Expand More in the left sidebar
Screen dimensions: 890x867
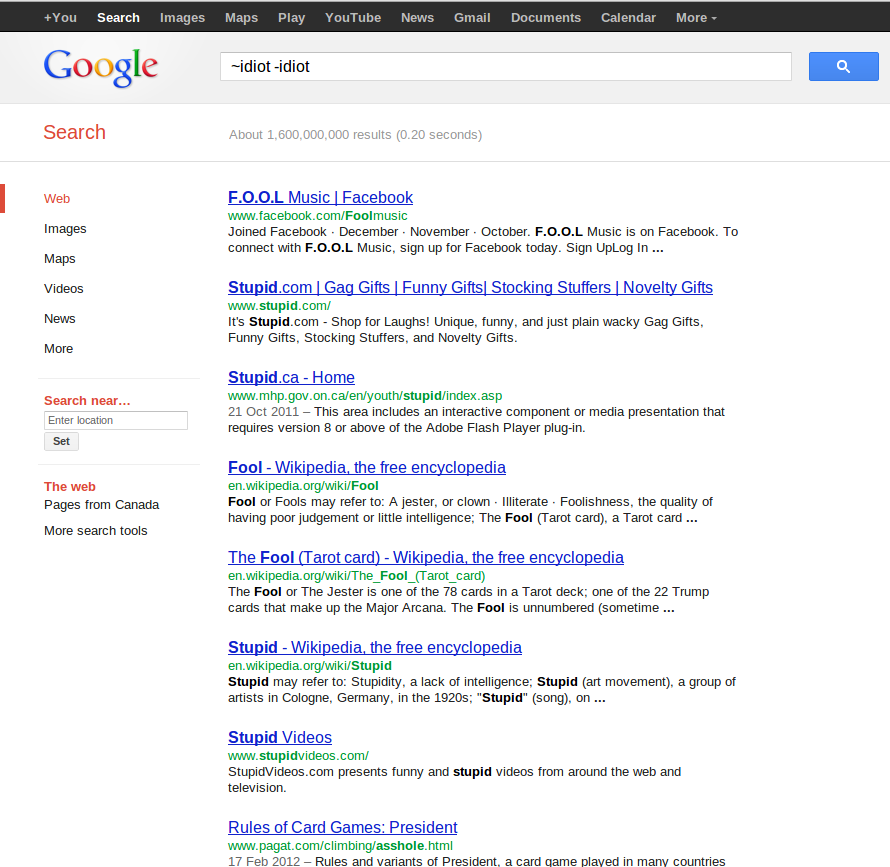coord(58,349)
